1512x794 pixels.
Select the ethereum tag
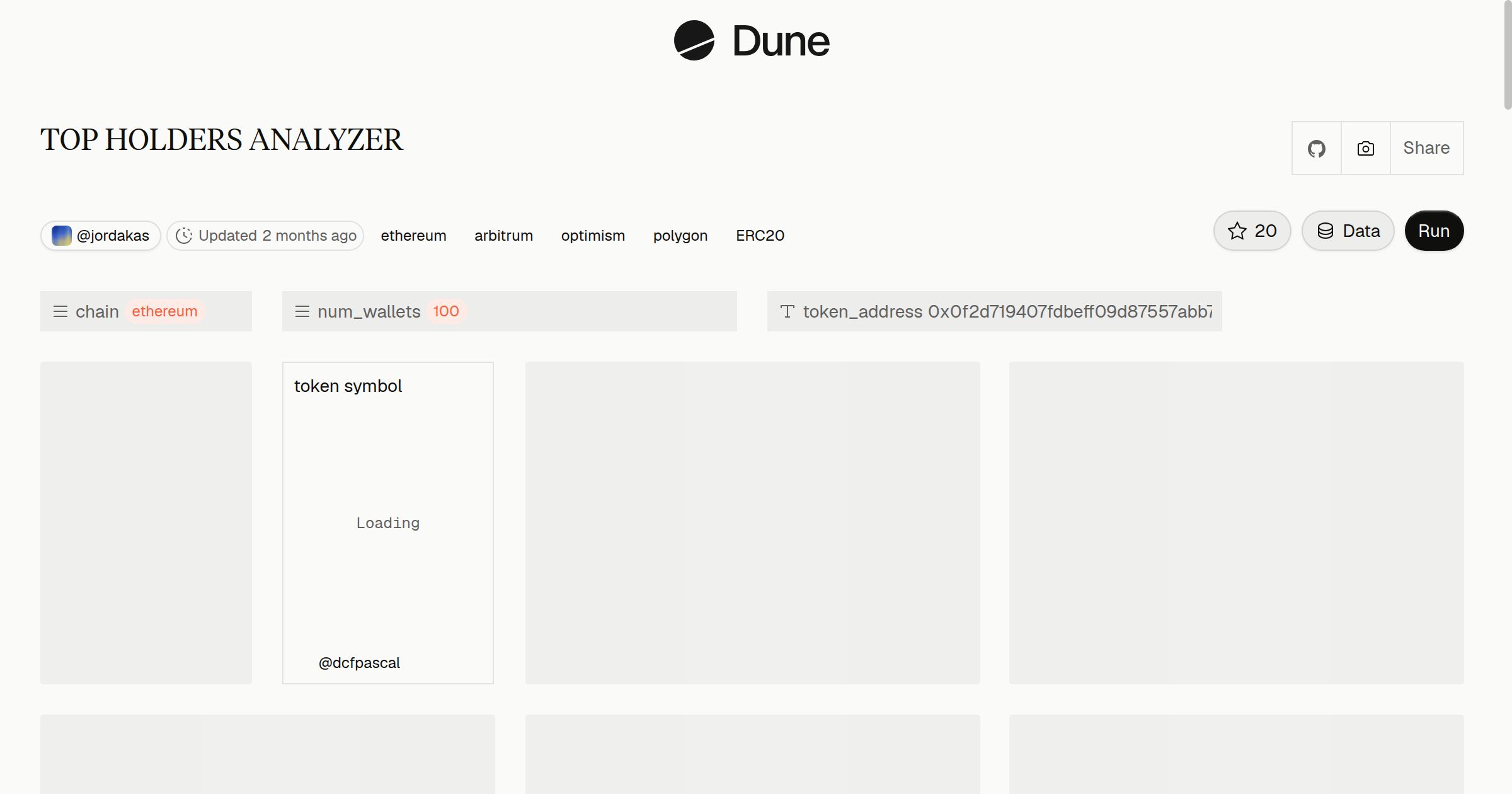click(x=413, y=236)
